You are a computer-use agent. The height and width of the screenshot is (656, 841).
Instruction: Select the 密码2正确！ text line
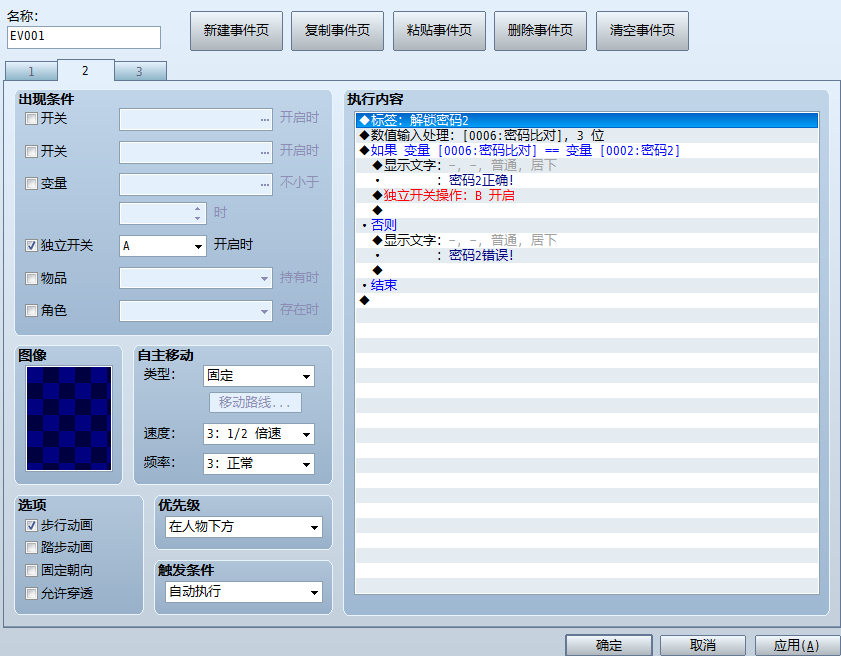coord(587,180)
